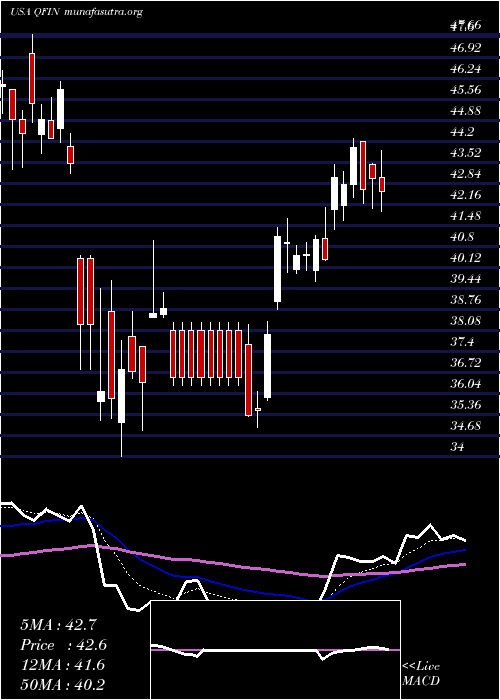Click the 46.92 price axis label

click(466, 48)
